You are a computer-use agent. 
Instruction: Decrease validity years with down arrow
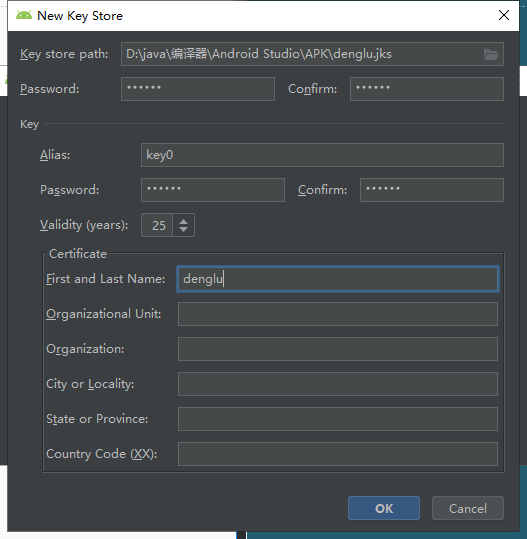click(x=184, y=229)
